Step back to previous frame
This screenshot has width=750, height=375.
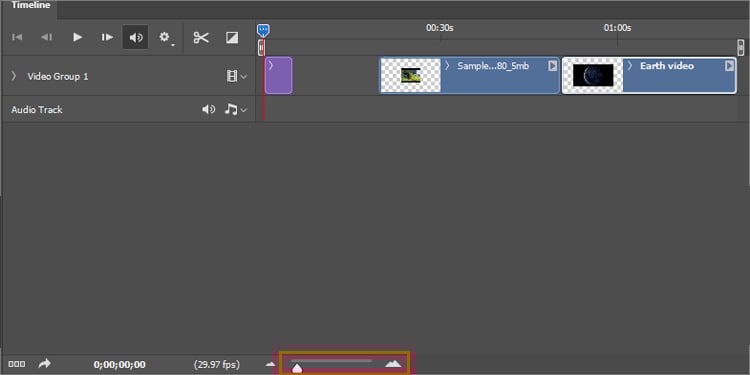point(46,37)
